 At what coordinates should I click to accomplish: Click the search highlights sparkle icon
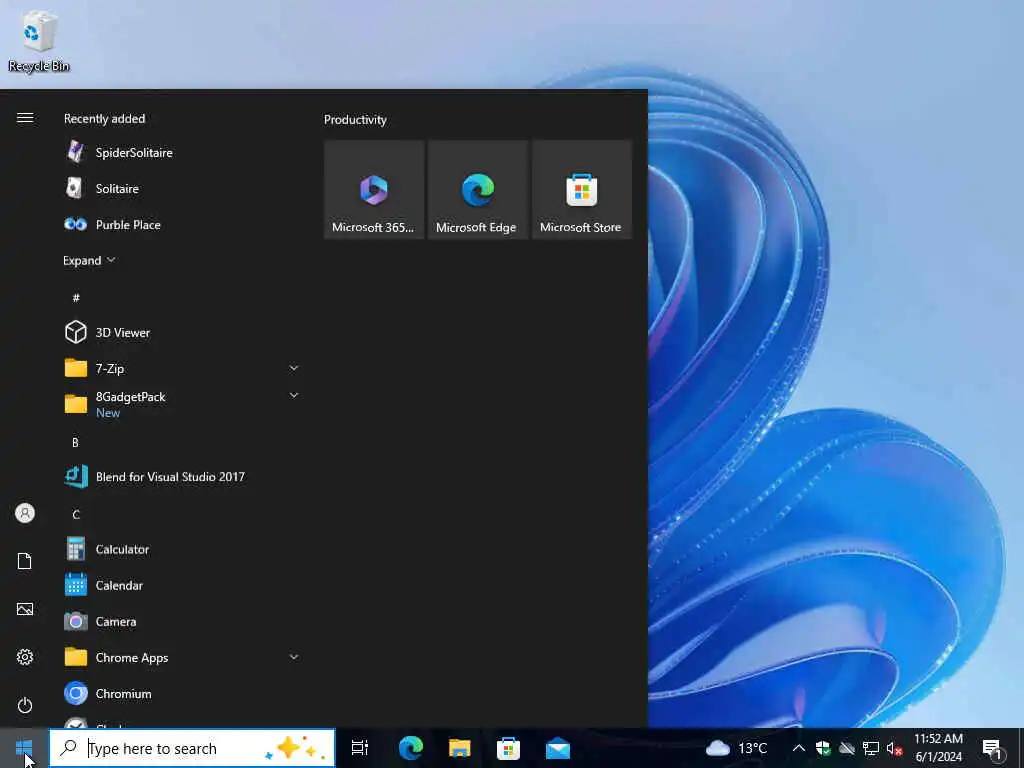click(x=293, y=748)
